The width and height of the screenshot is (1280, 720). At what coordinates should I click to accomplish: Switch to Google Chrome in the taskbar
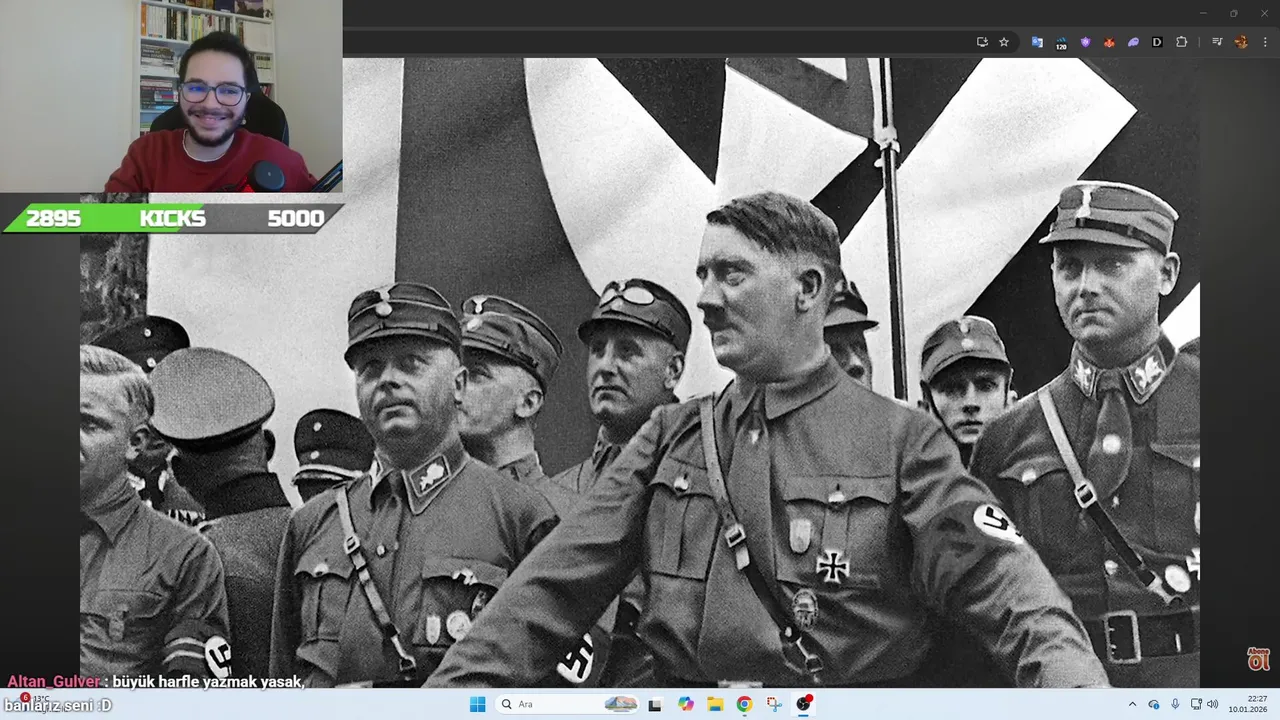pos(744,704)
